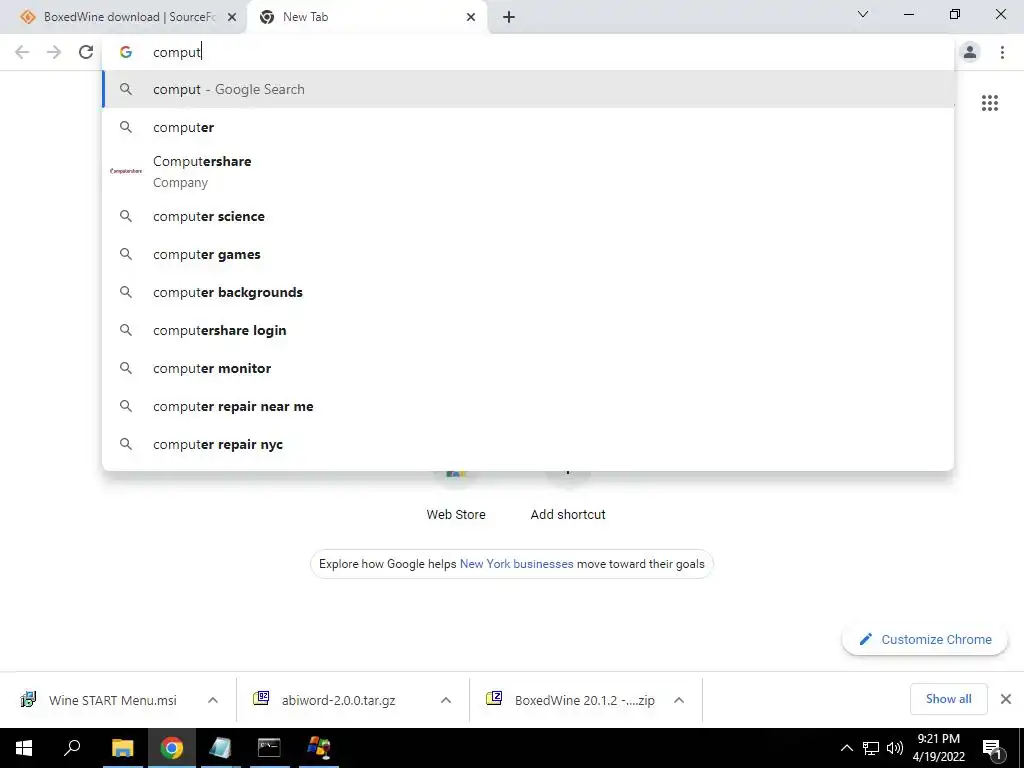Show hidden system tray icons

pyautogui.click(x=846, y=748)
